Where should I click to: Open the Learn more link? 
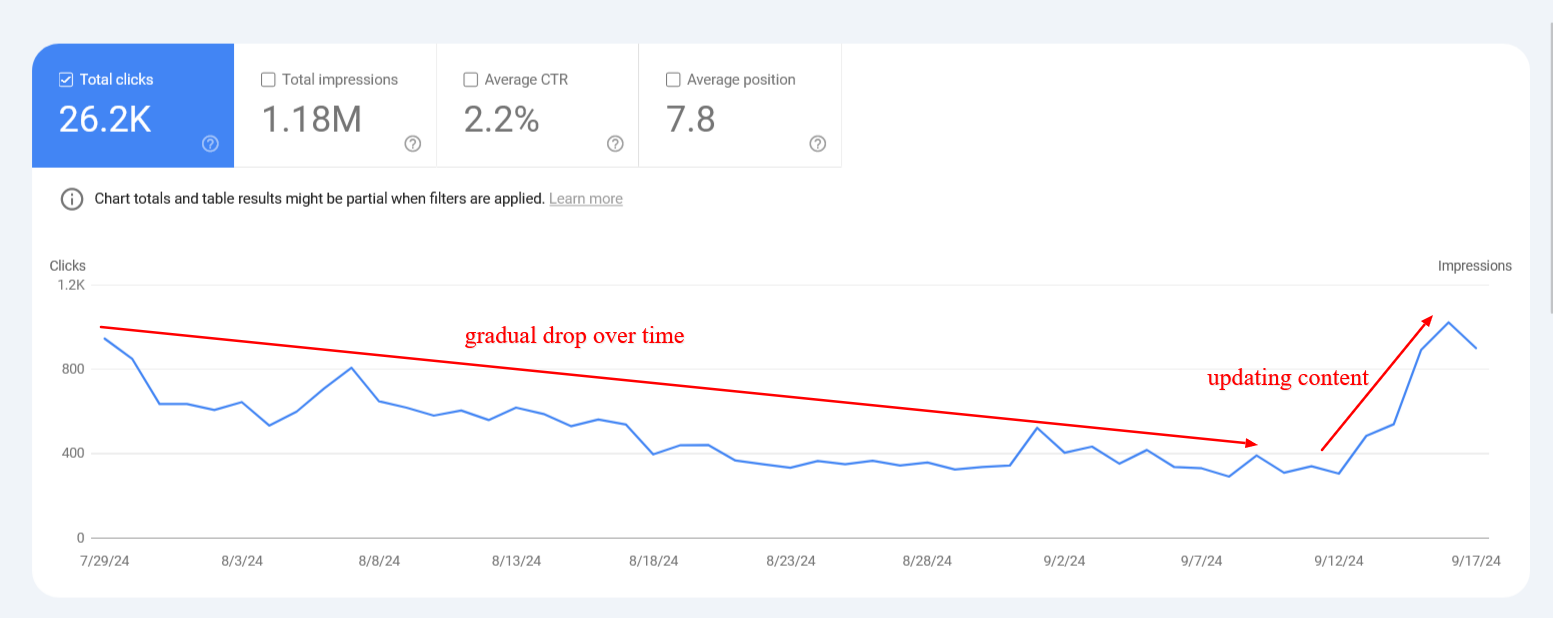(x=585, y=198)
